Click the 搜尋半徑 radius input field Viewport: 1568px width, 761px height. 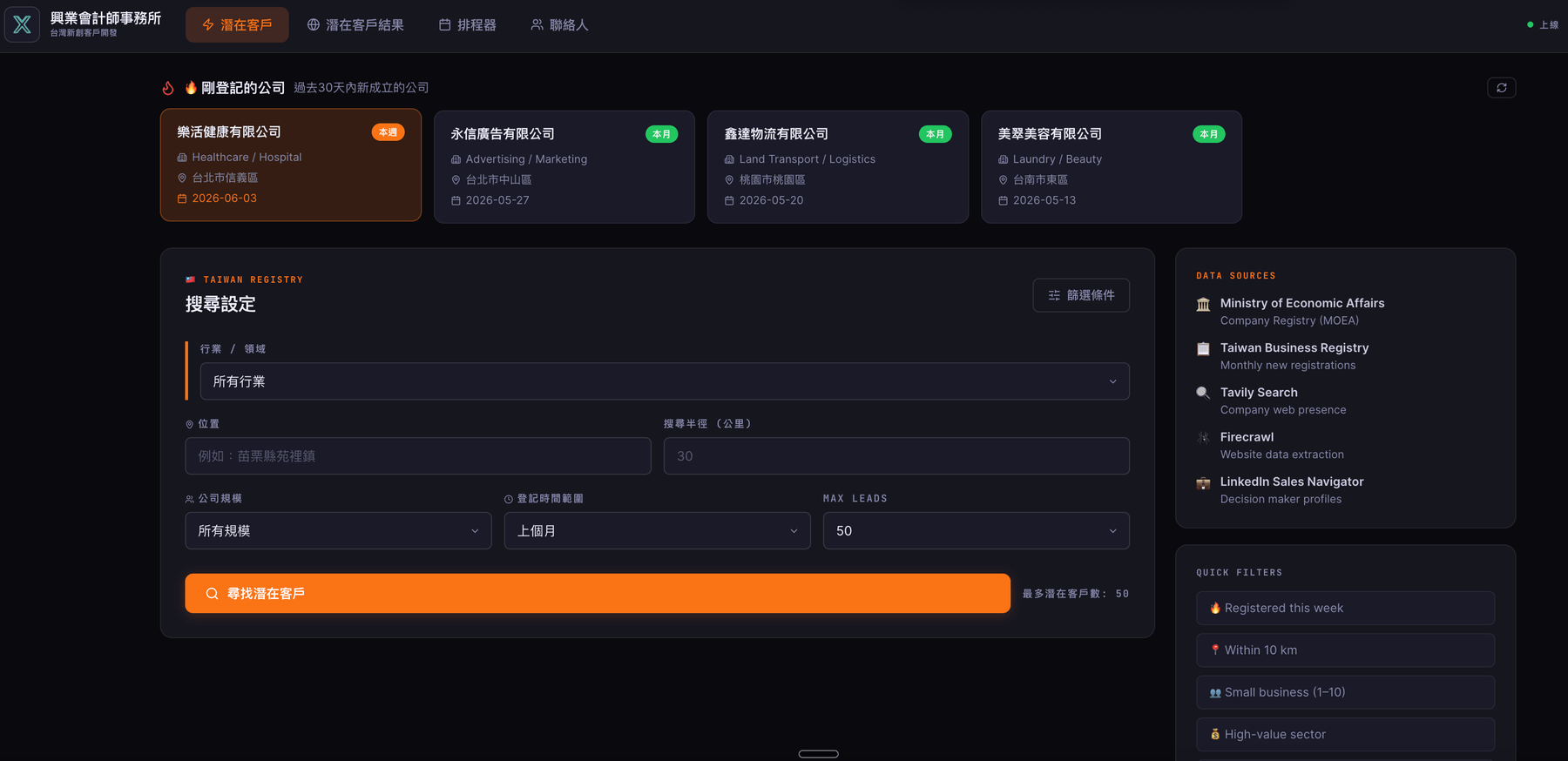(896, 456)
